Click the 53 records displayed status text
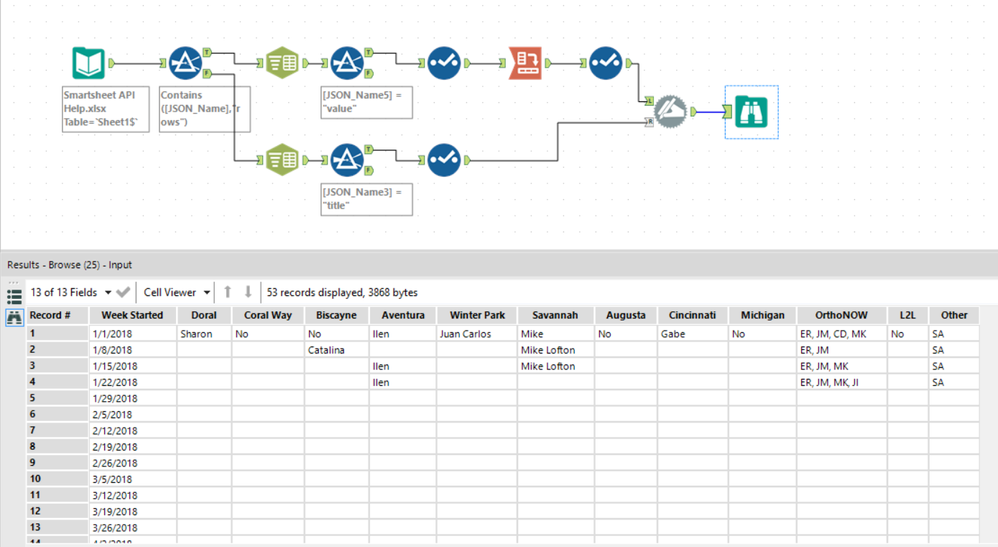The width and height of the screenshot is (998, 547). point(342,292)
